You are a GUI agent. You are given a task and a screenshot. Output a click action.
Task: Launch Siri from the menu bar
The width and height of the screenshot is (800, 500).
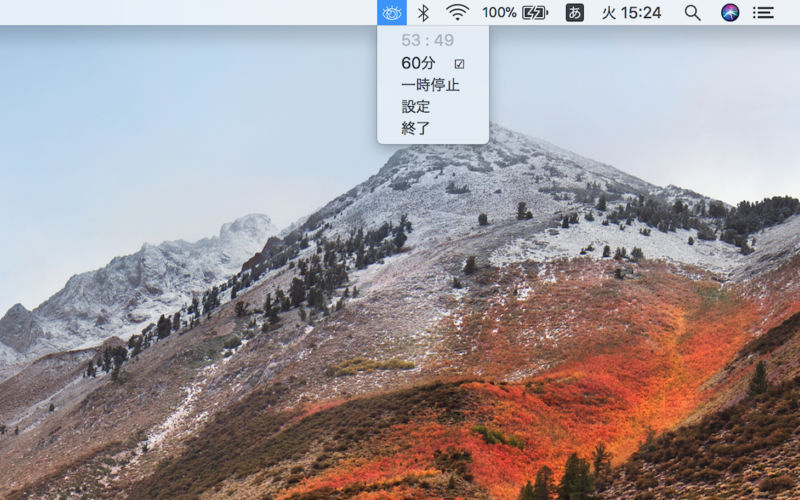730,13
